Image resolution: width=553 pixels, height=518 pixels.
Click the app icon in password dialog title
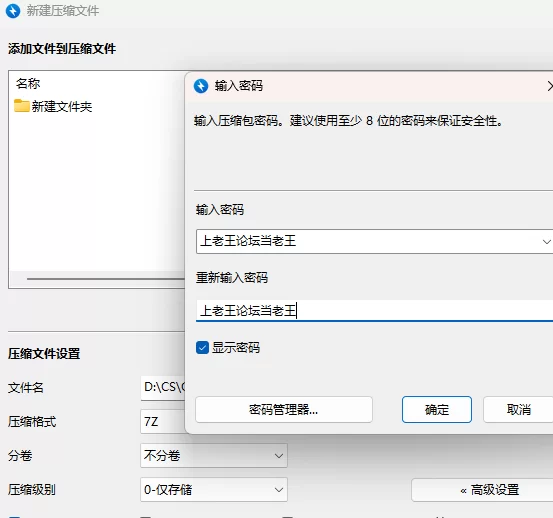coord(201,86)
